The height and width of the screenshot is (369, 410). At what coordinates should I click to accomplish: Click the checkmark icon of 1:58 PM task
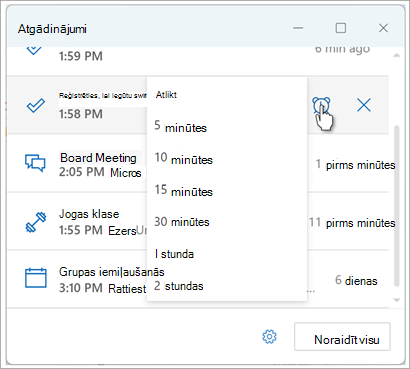[35, 106]
